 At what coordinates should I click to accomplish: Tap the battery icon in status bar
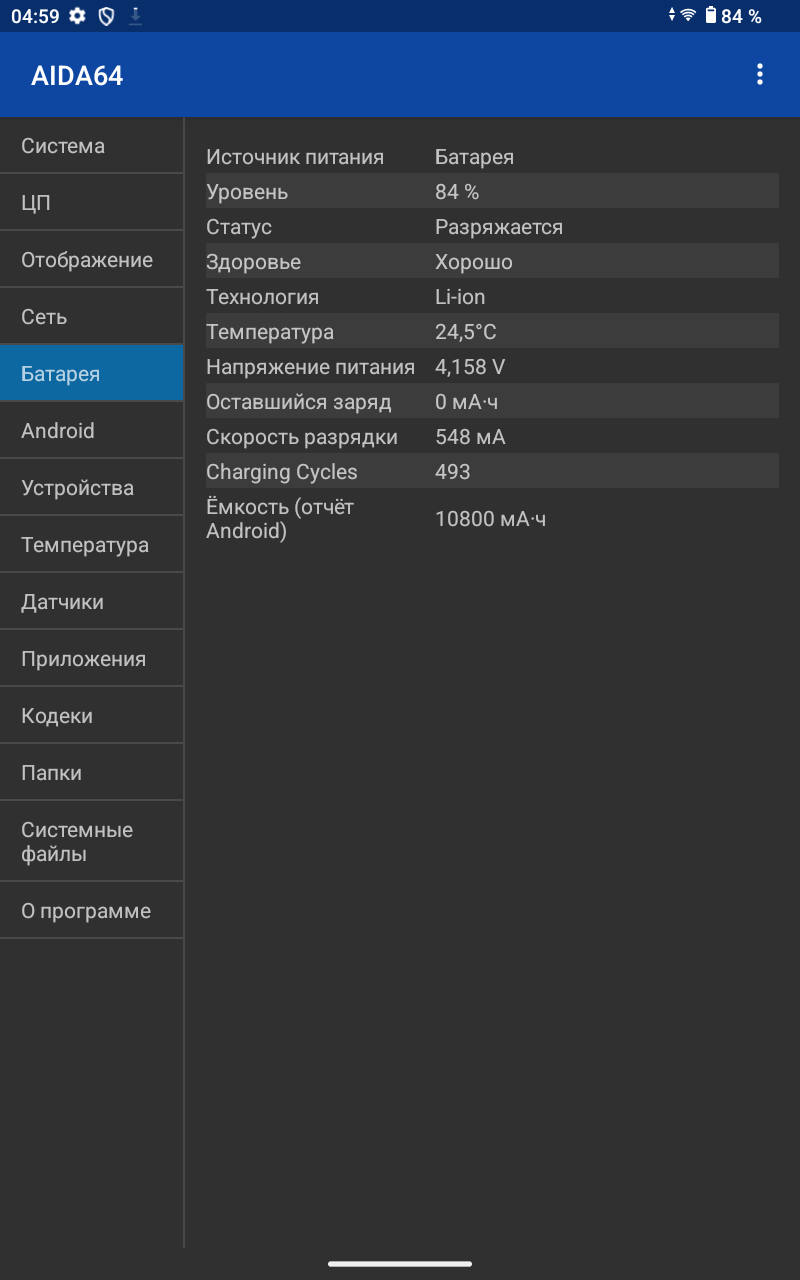coord(711,15)
